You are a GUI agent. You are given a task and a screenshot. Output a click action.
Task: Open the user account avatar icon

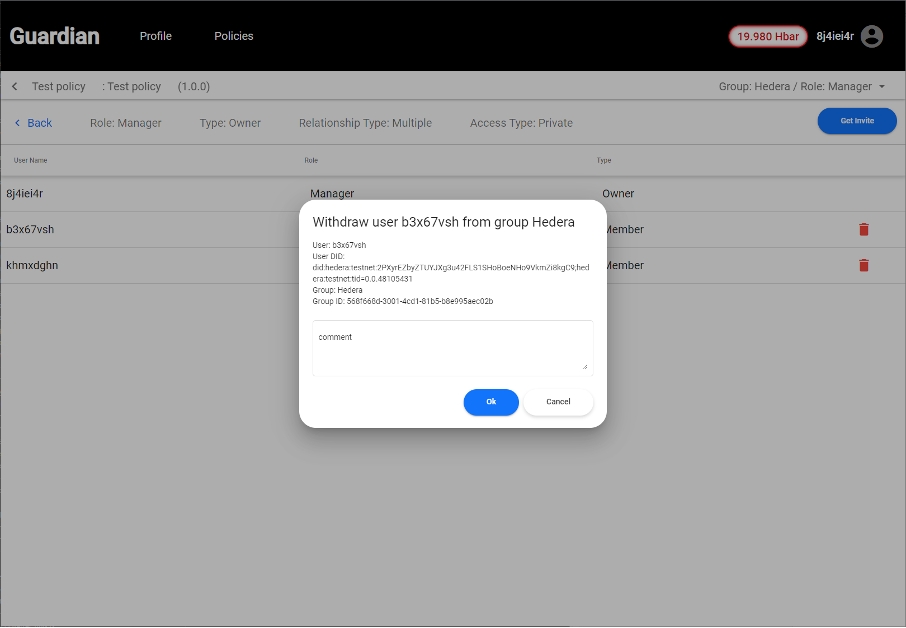pos(872,36)
